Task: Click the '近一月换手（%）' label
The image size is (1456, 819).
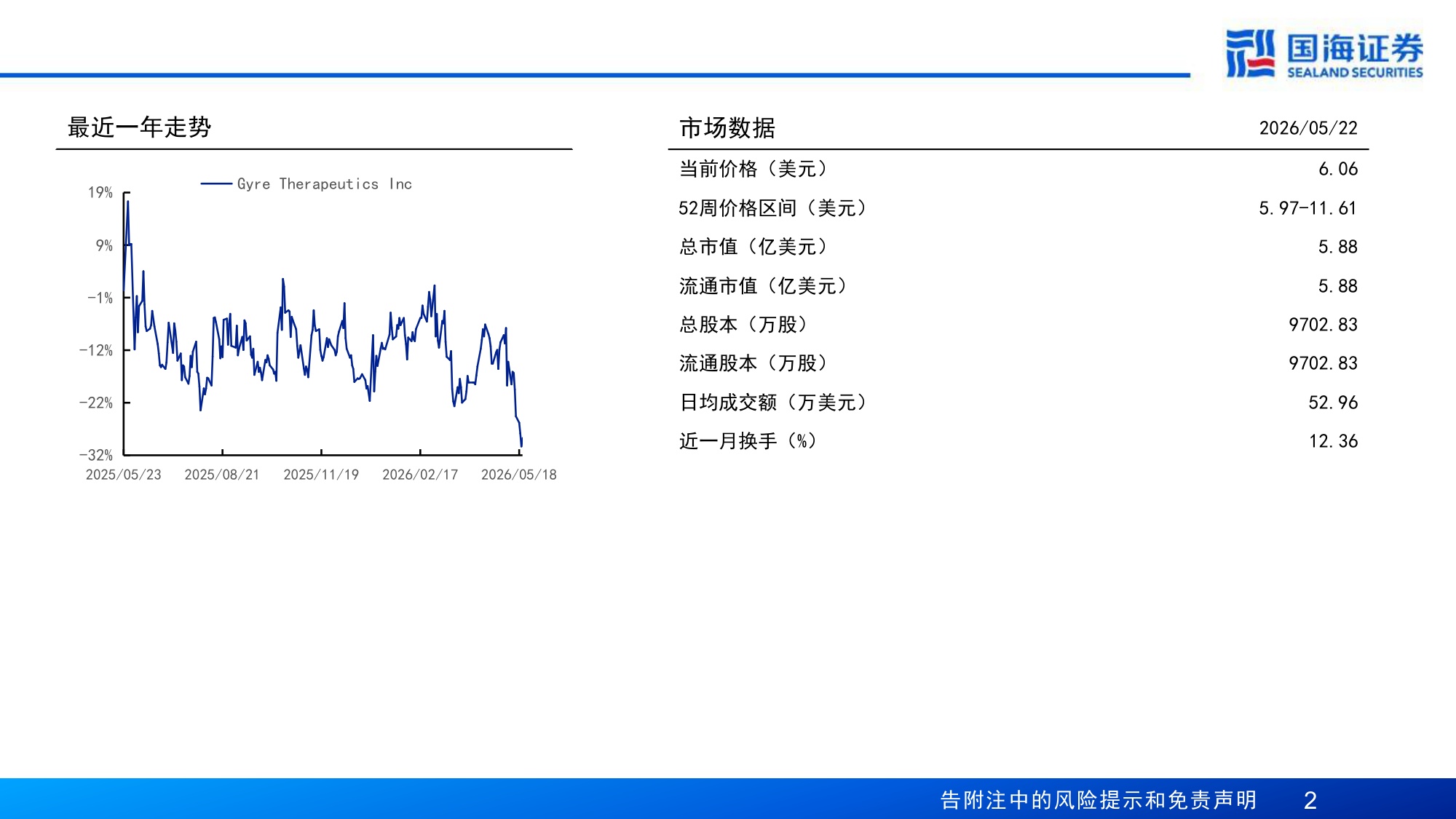Action: click(x=748, y=441)
